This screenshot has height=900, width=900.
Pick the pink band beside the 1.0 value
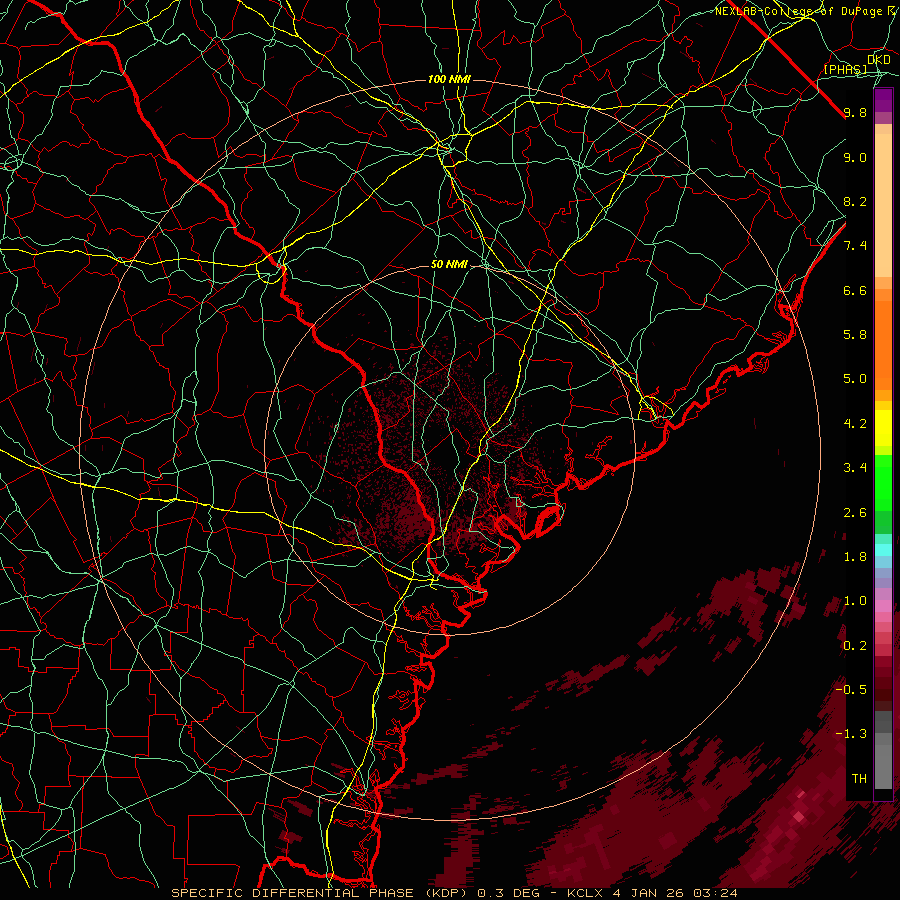click(883, 606)
